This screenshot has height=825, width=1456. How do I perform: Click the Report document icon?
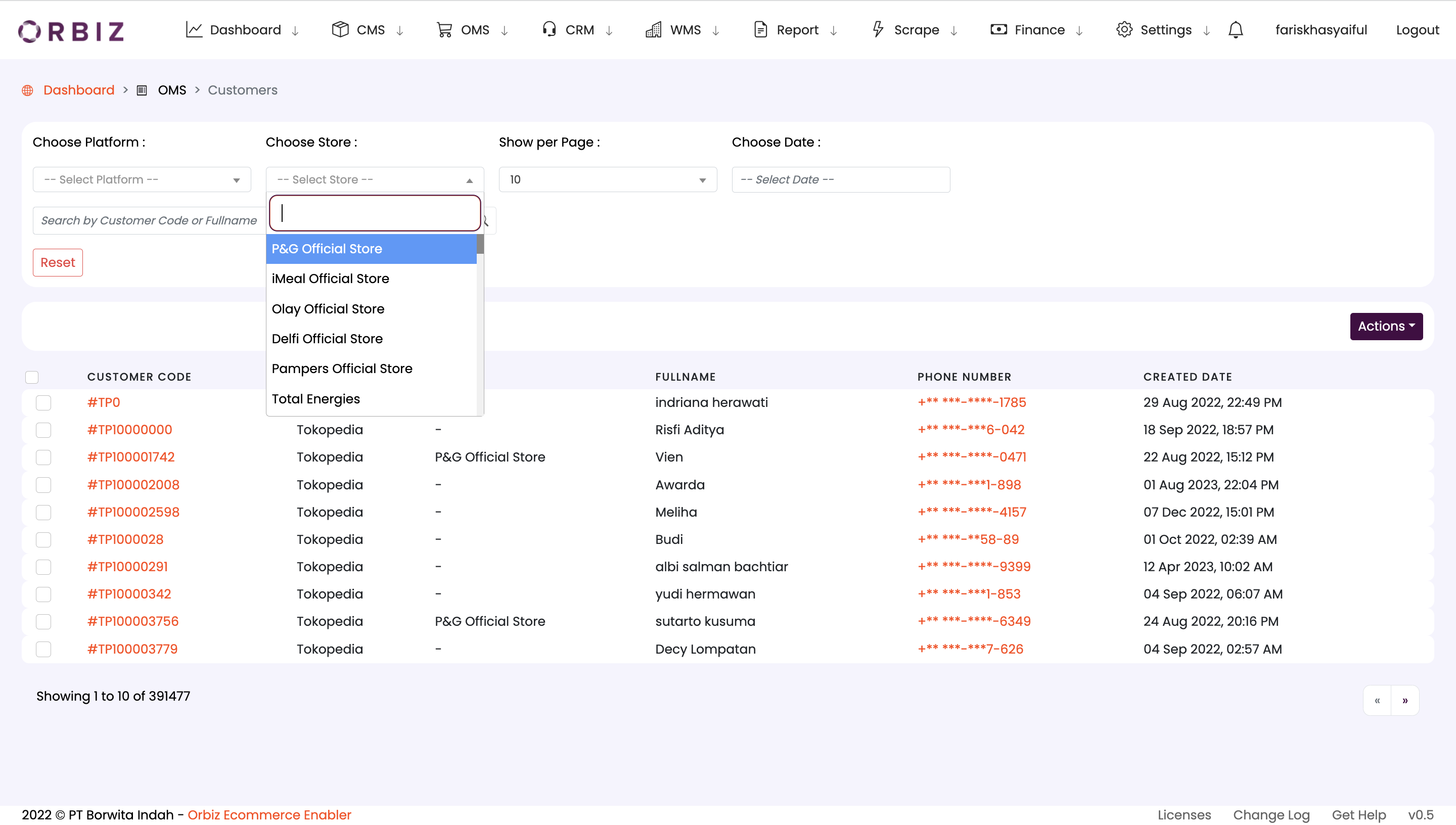click(760, 29)
